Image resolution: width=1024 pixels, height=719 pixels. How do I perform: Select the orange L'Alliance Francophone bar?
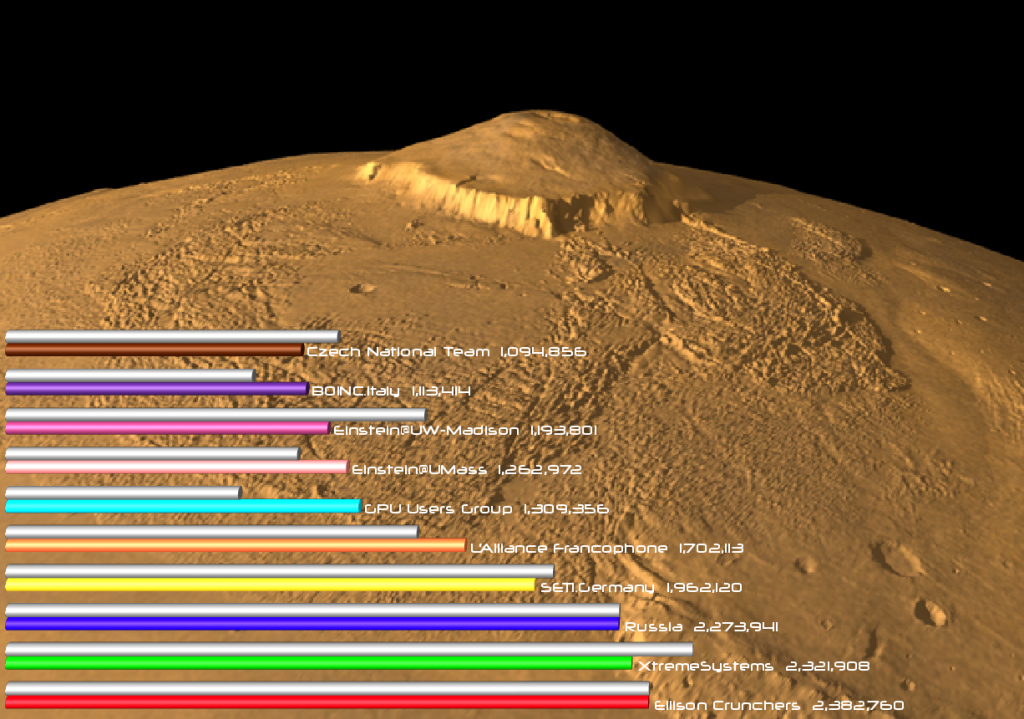click(235, 546)
